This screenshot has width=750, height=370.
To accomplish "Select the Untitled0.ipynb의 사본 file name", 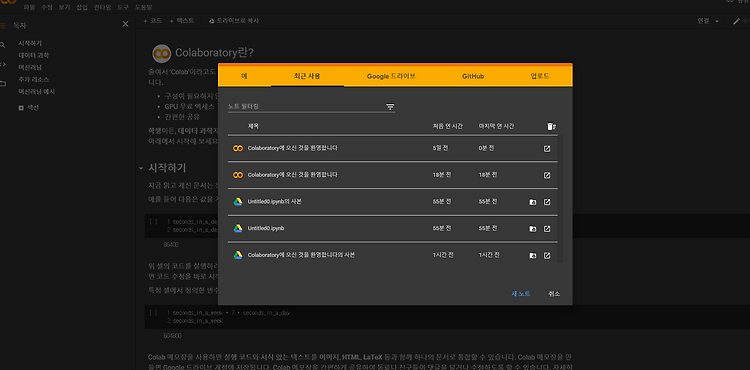I will (x=275, y=202).
